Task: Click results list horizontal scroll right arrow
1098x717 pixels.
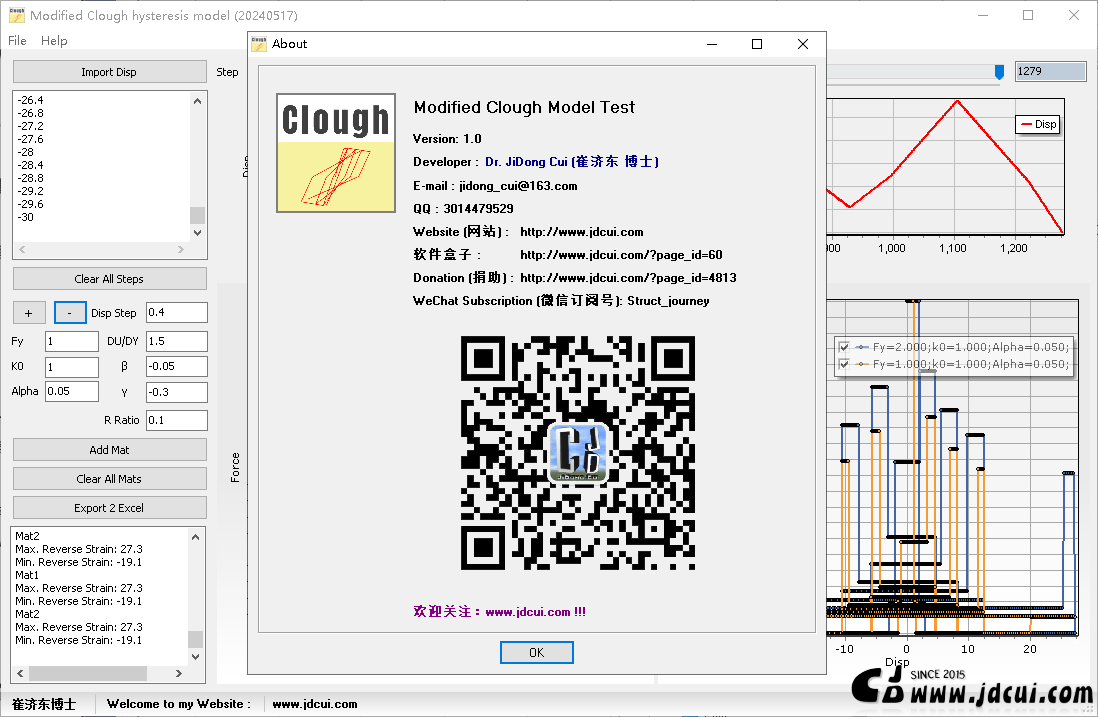Action: [x=179, y=674]
